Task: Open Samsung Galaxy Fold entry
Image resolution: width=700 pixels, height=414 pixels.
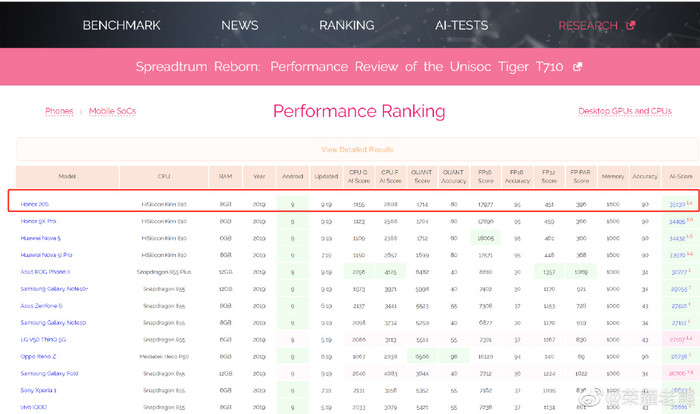Action: (48, 372)
